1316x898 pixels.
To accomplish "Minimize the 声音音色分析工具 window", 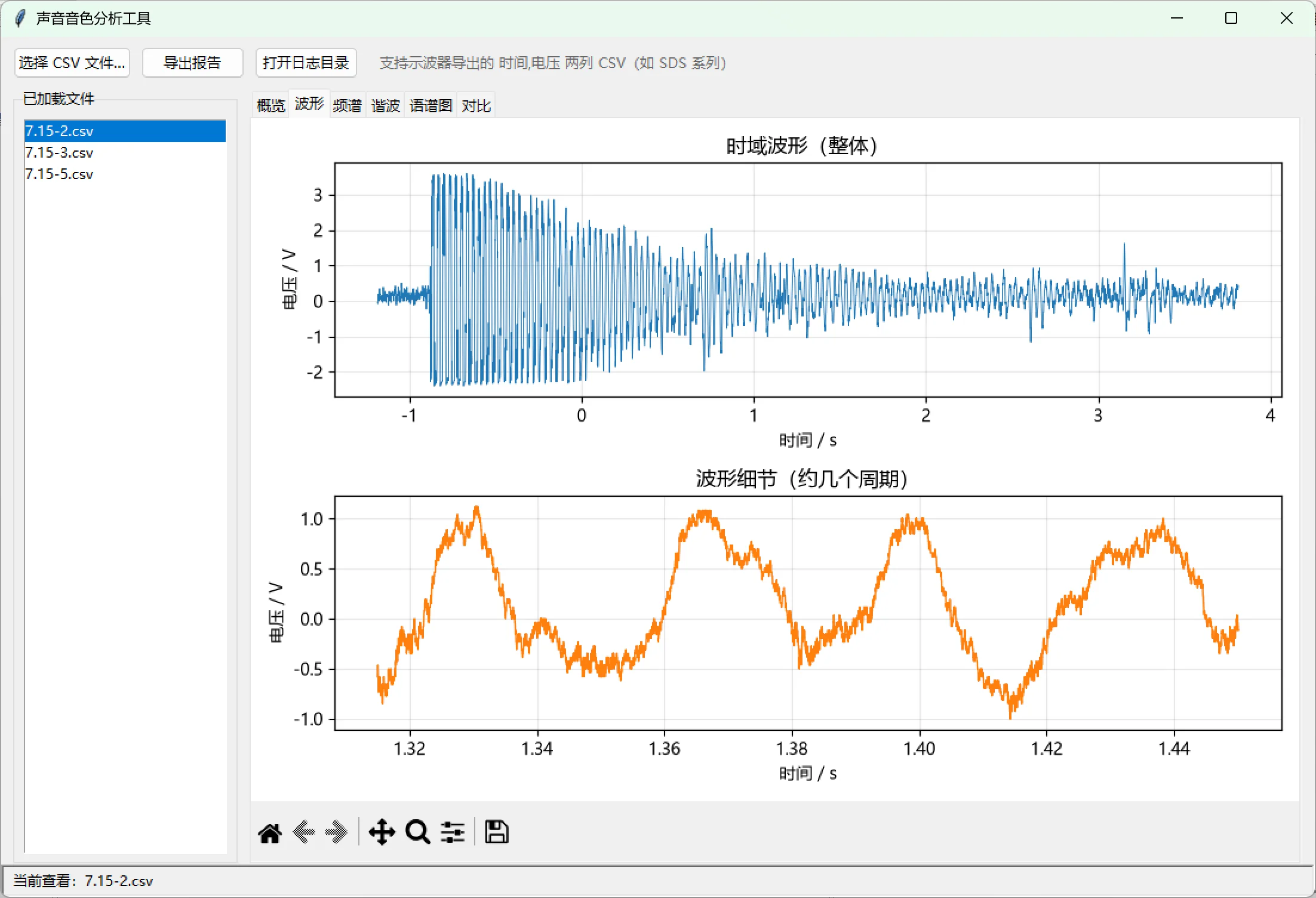I will click(x=1176, y=18).
